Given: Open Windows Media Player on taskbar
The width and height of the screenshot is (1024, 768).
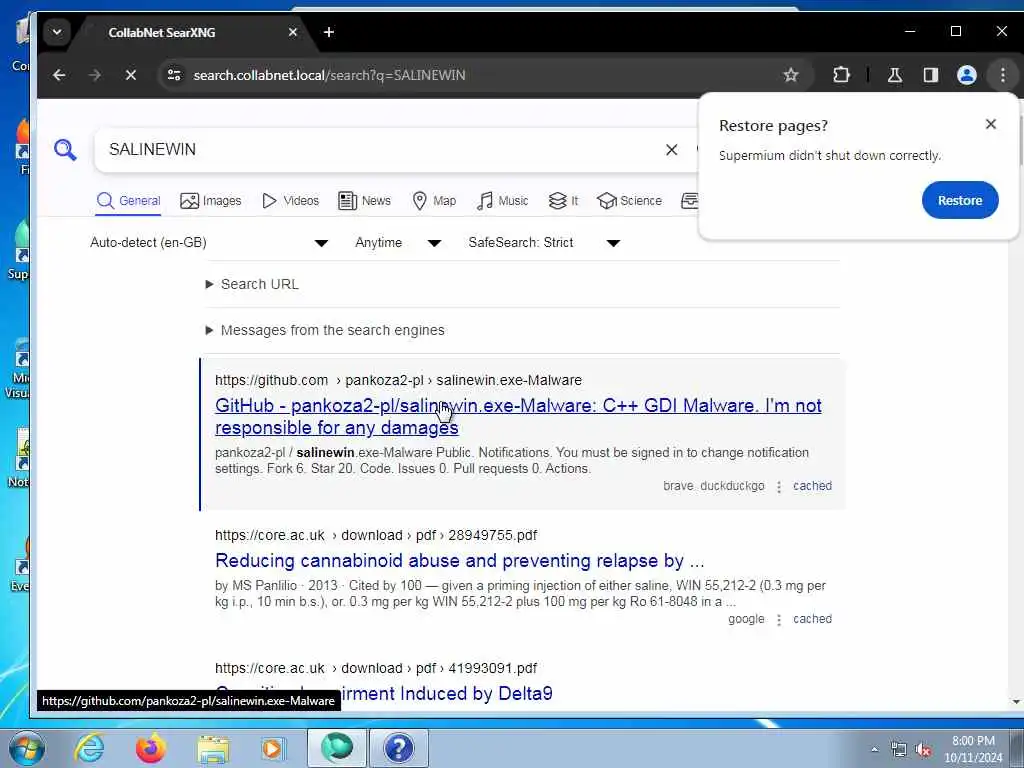Looking at the screenshot, I should (273, 748).
